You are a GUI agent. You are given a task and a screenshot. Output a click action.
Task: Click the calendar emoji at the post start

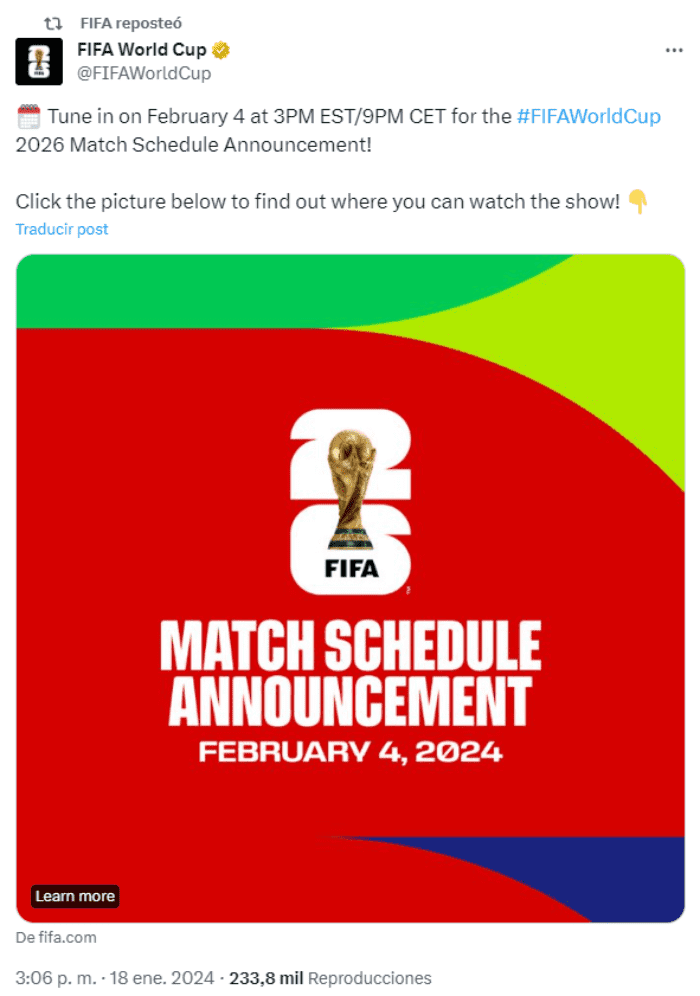click(27, 116)
